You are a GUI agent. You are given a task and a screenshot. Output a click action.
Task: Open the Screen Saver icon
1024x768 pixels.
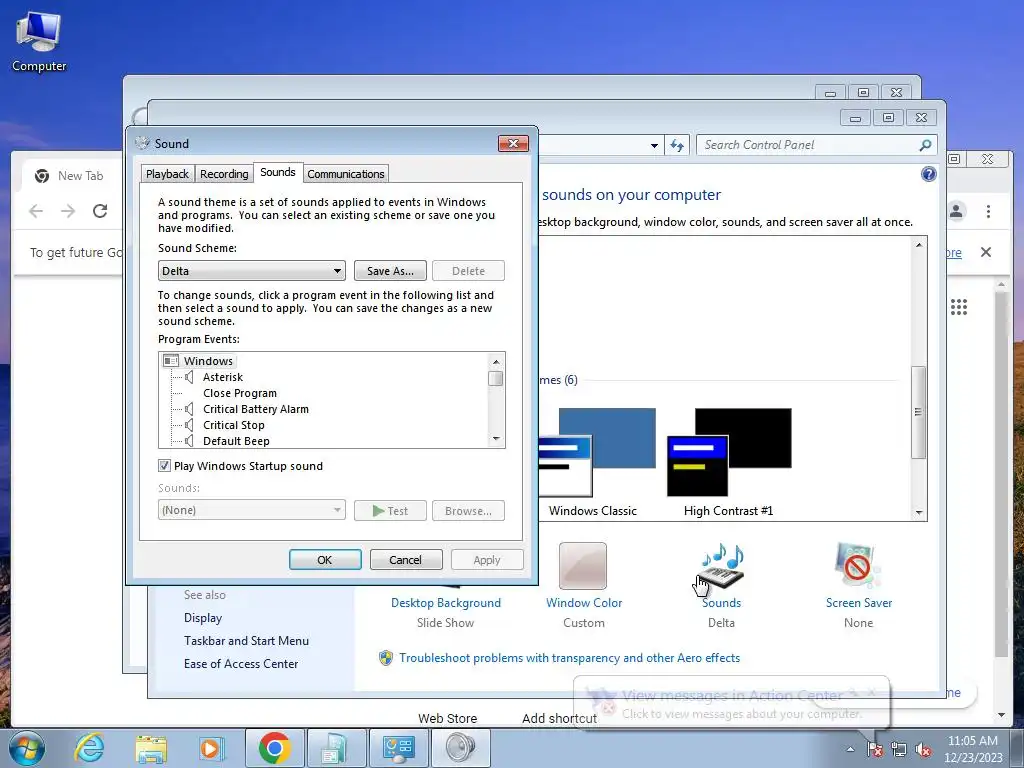[858, 567]
